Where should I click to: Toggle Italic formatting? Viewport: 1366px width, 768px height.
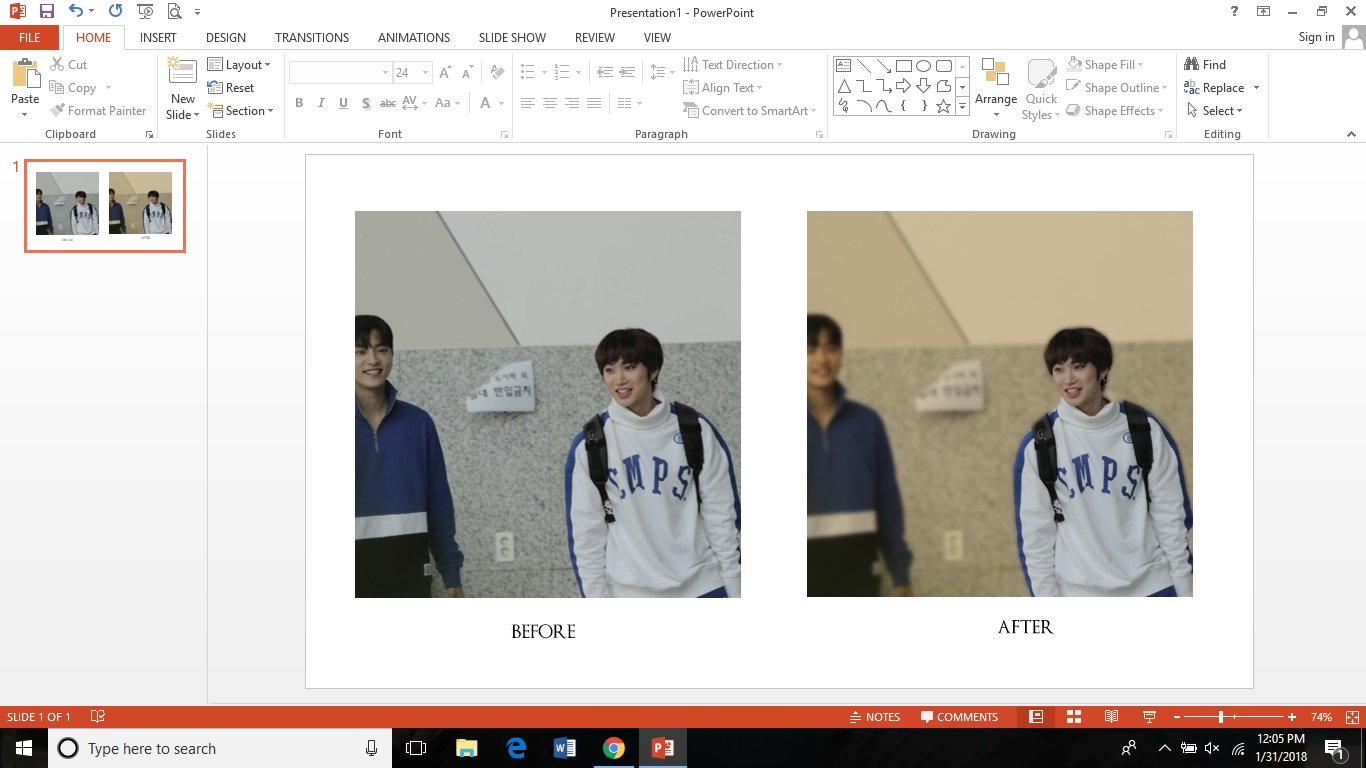coord(321,103)
